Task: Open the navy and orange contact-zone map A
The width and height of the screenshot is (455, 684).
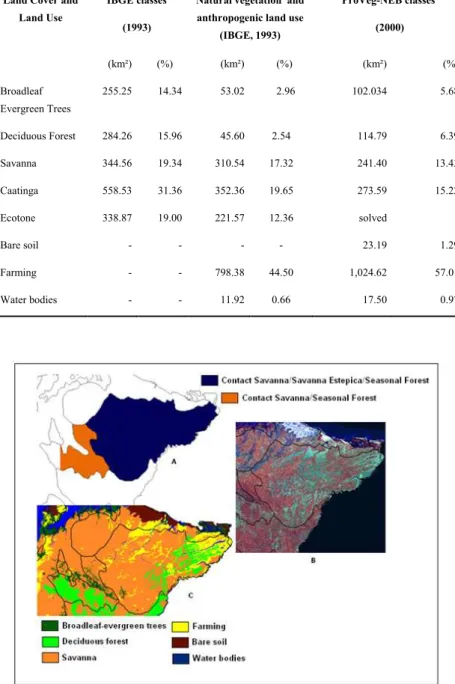Action: pyautogui.click(x=127, y=438)
